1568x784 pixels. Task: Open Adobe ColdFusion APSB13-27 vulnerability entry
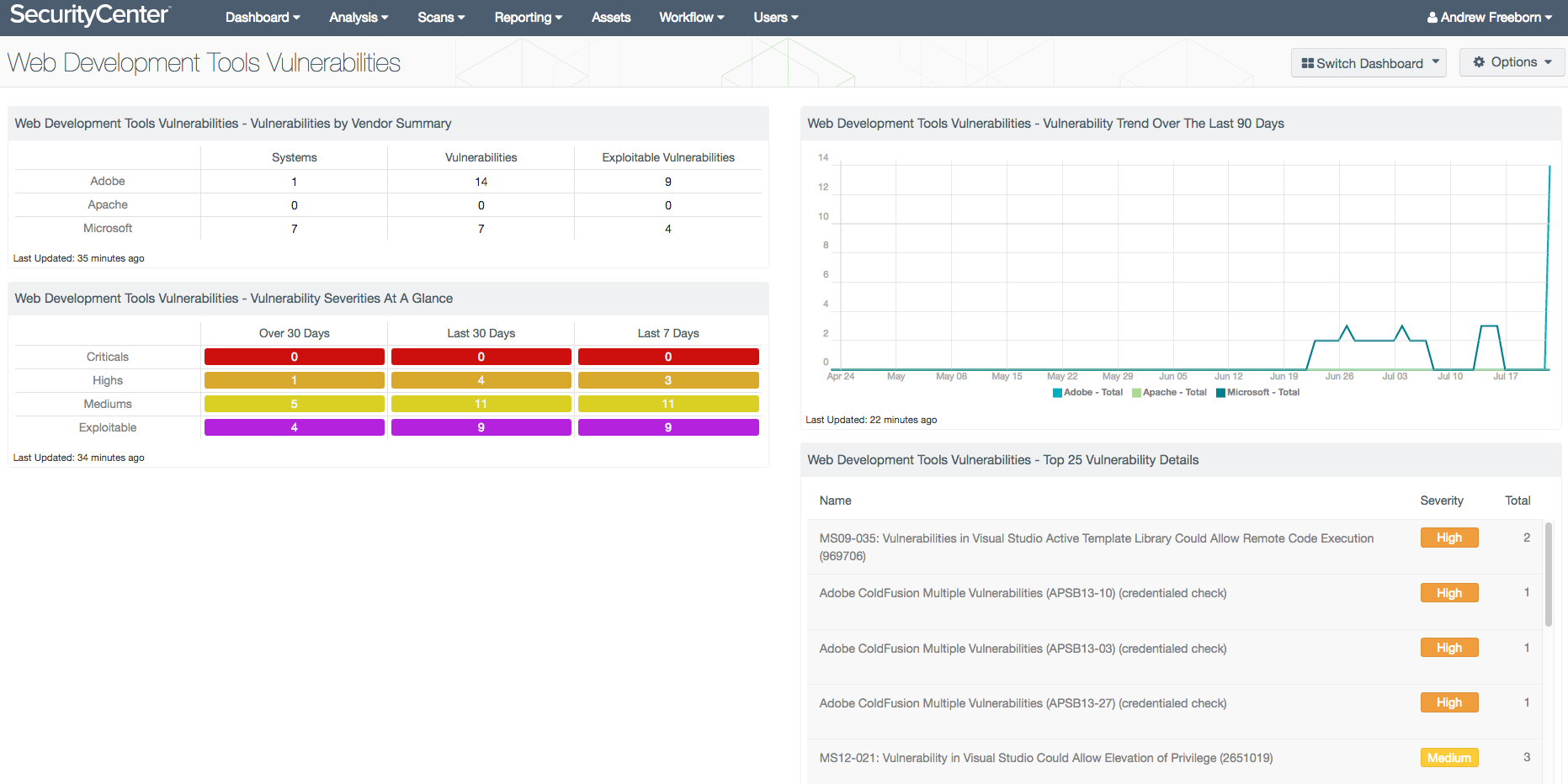click(x=1023, y=703)
